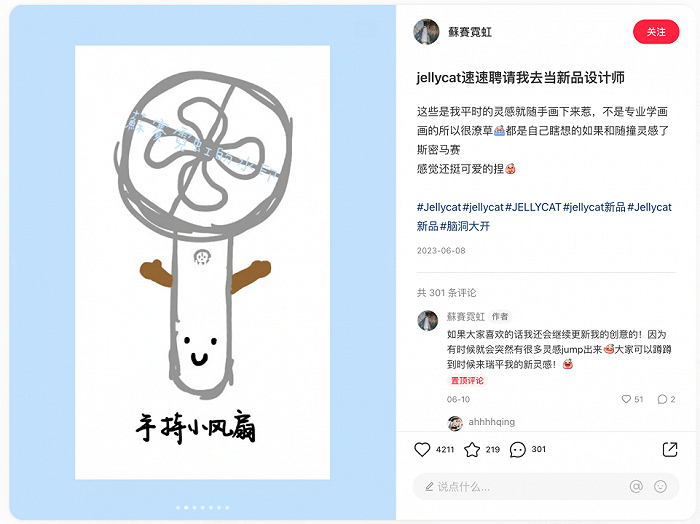Favorite the post using star icon
The width and height of the screenshot is (700, 524).
pyautogui.click(x=472, y=449)
